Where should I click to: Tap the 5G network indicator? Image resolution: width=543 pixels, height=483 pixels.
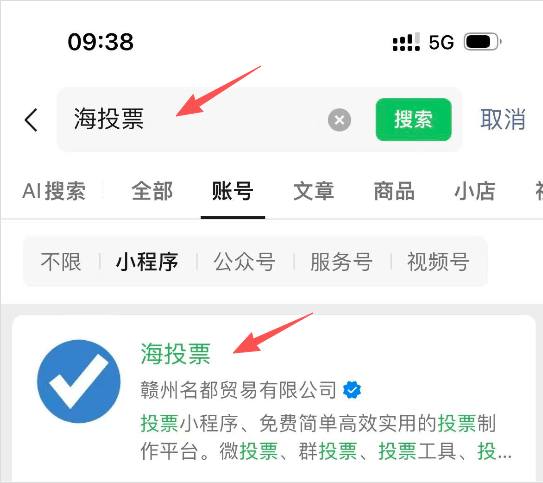(x=441, y=43)
